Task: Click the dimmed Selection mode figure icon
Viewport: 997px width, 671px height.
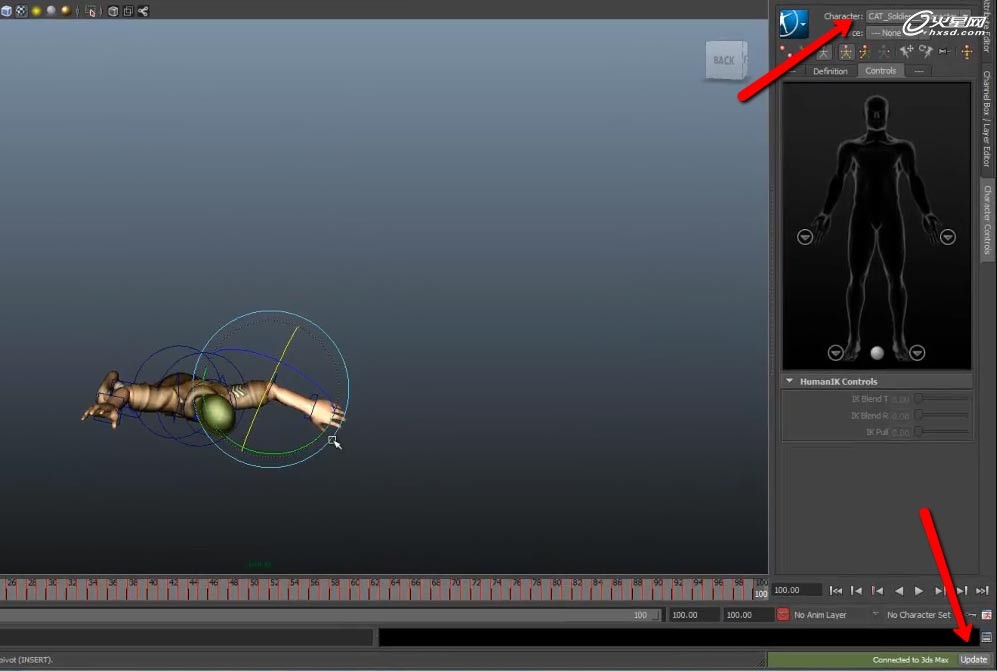Action: pyautogui.click(x=884, y=52)
